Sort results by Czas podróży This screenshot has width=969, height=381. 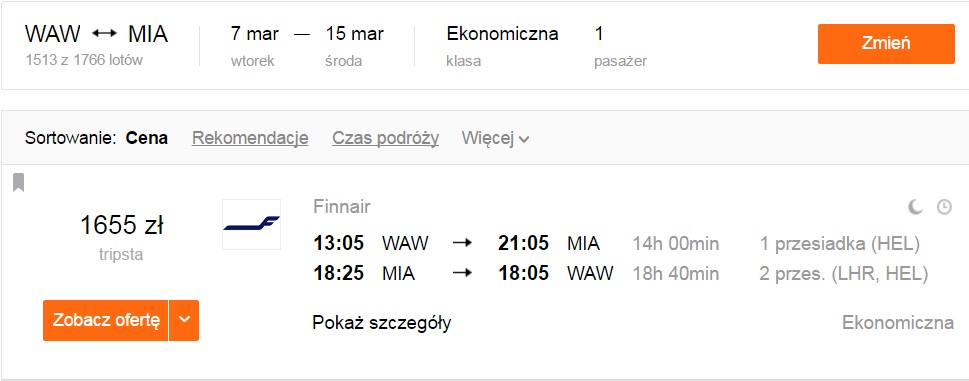[386, 138]
